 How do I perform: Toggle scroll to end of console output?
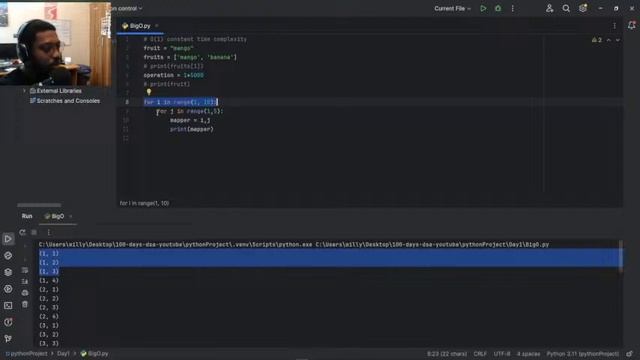(x=25, y=281)
